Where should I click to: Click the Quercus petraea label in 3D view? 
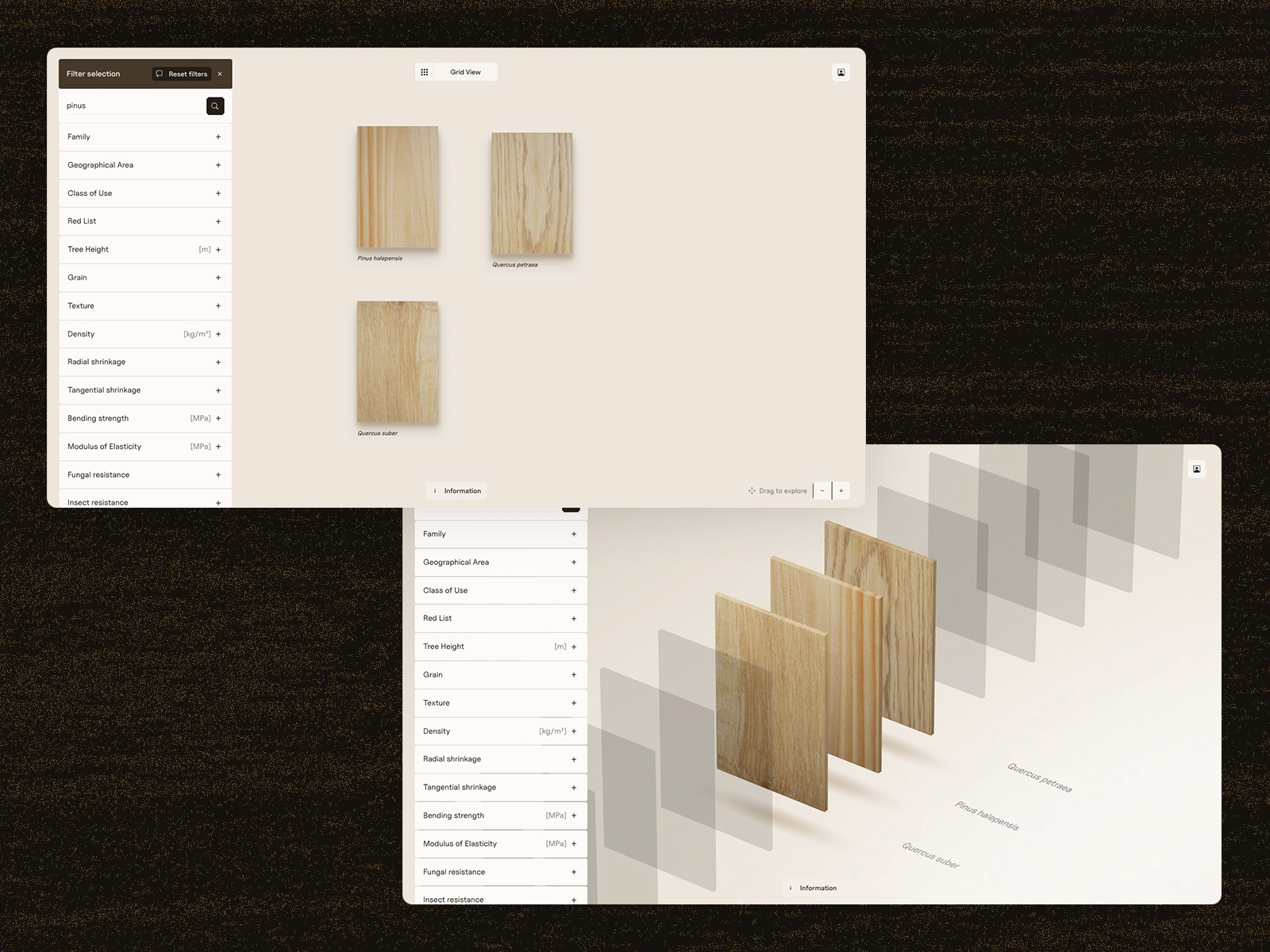click(1040, 777)
